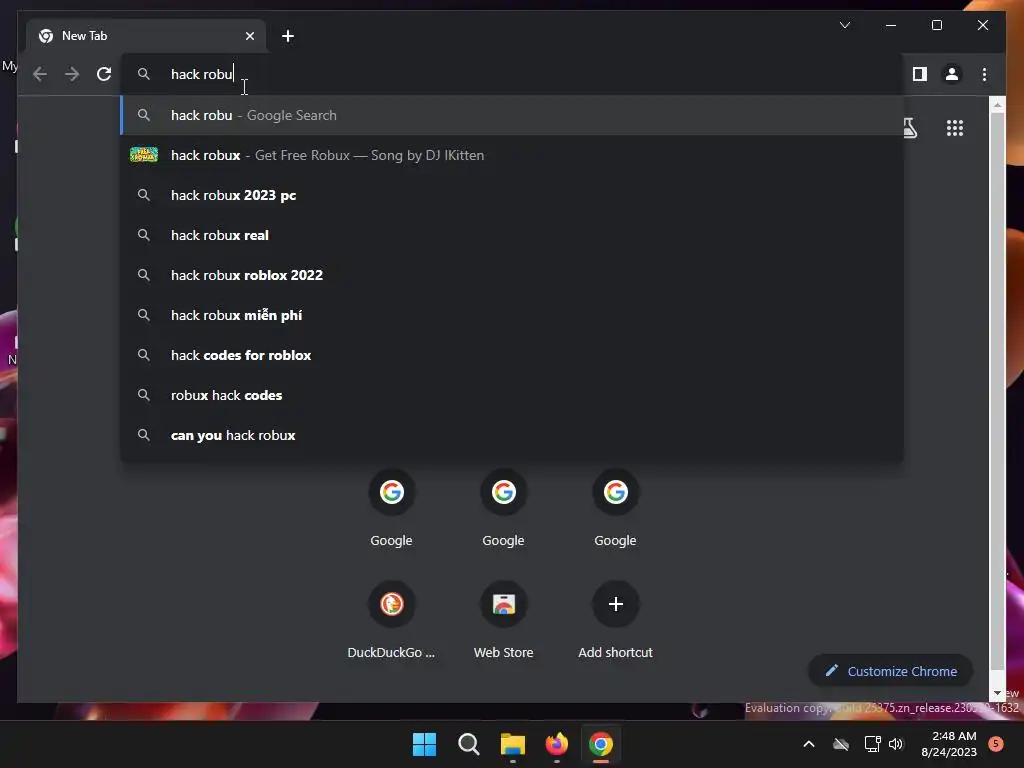The width and height of the screenshot is (1024, 768).
Task: Open the taskbar network icon
Action: click(872, 744)
